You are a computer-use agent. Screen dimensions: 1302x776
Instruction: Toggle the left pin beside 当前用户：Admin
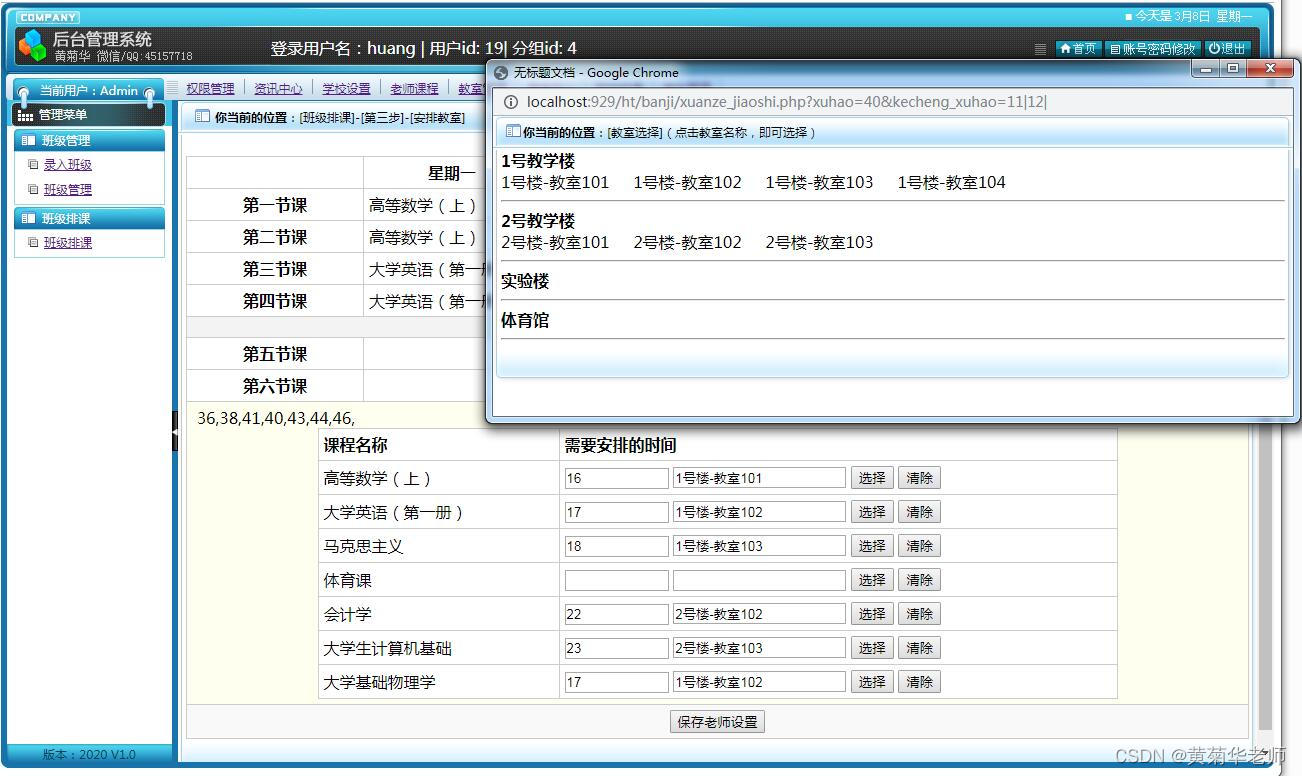pos(22,90)
